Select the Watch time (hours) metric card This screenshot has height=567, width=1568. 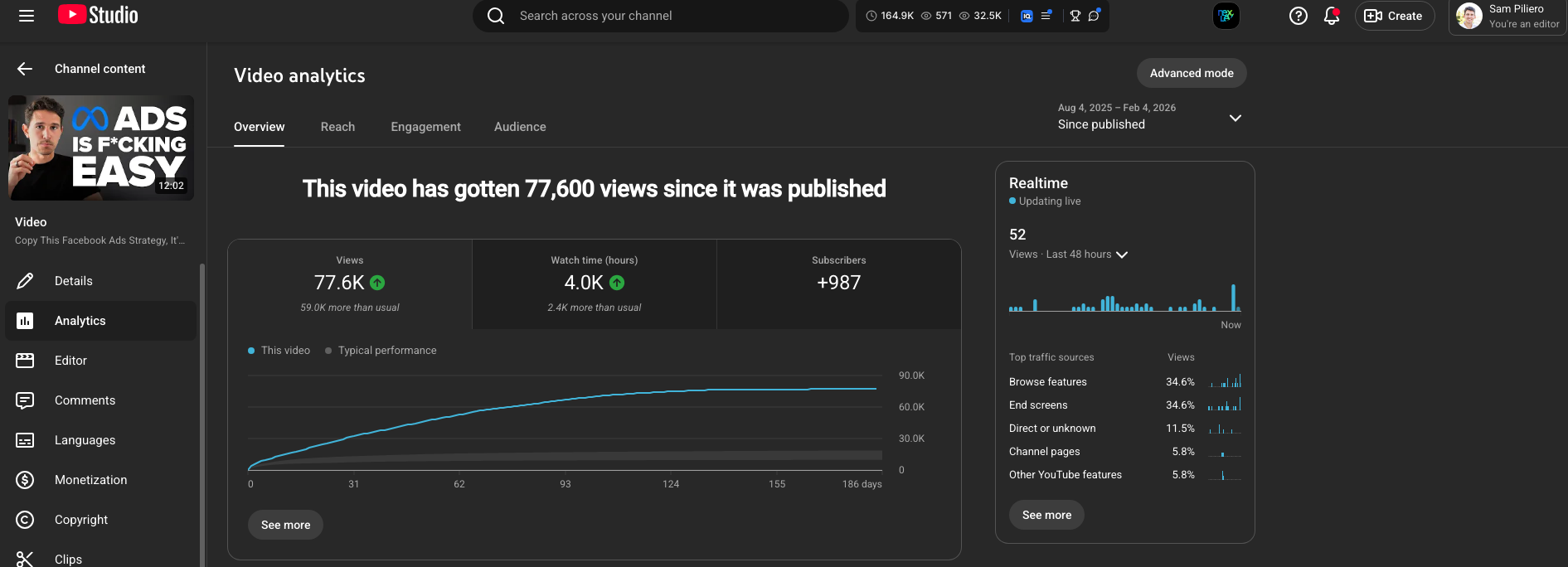tap(594, 284)
